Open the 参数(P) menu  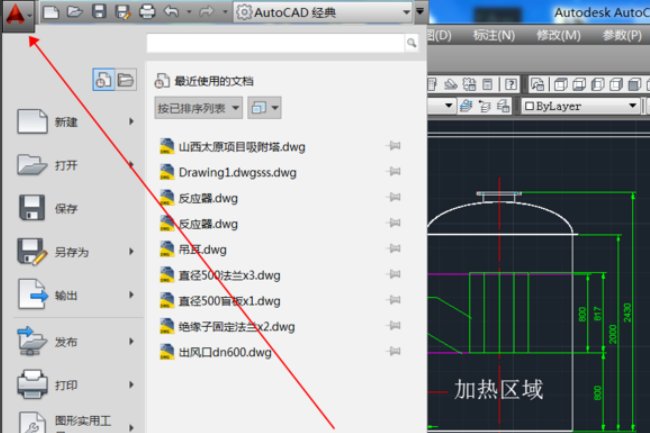point(622,36)
